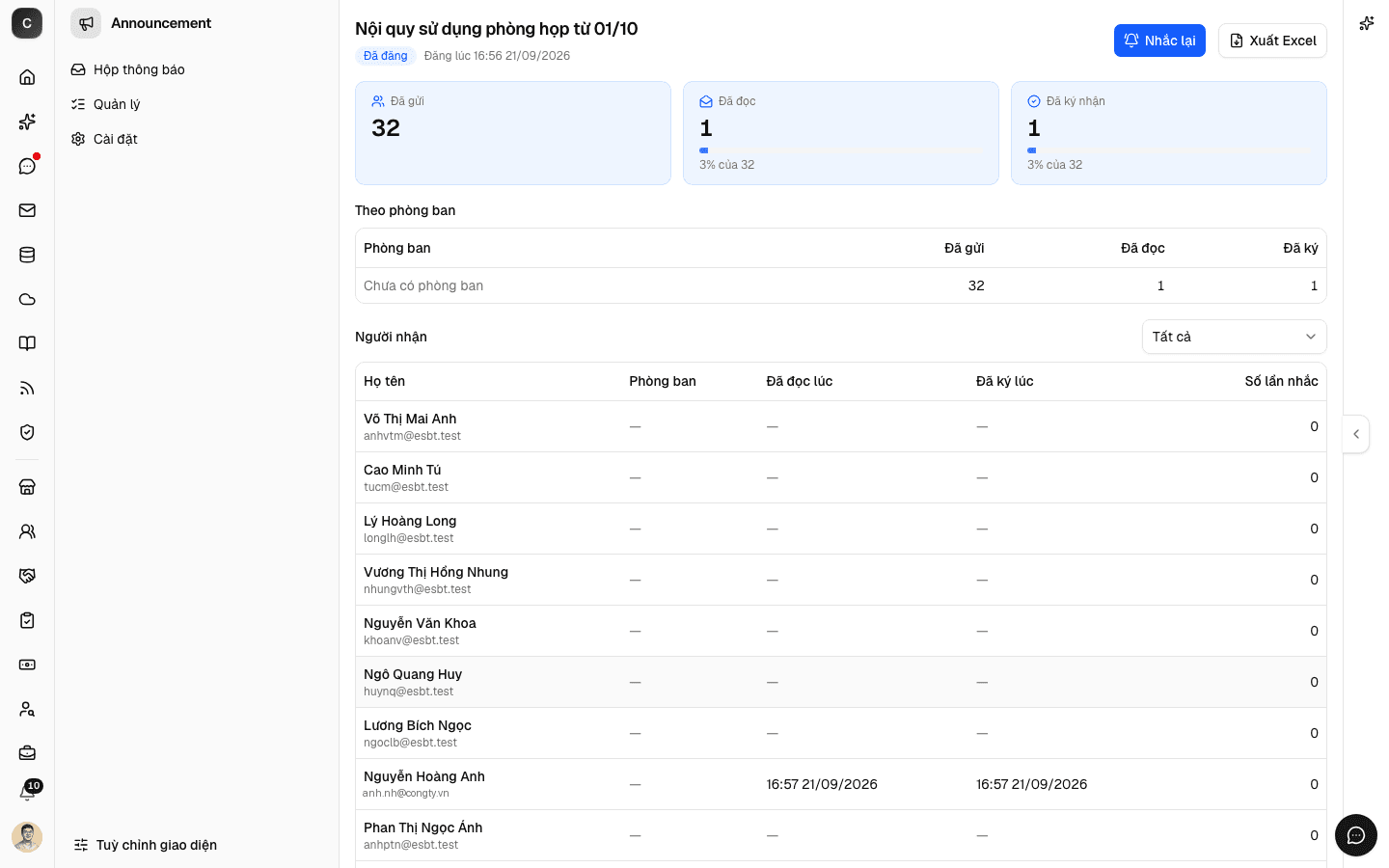
Task: Open notifications bell showing 10
Action: tap(27, 793)
